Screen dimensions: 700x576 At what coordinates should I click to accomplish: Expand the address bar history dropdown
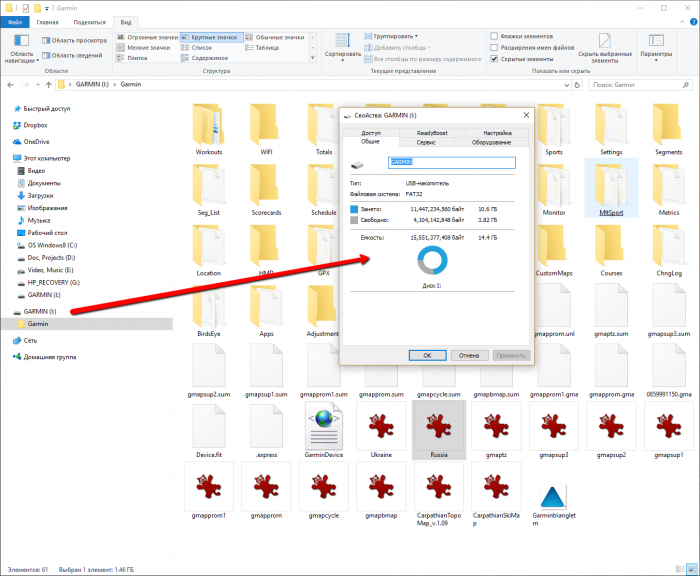click(567, 85)
